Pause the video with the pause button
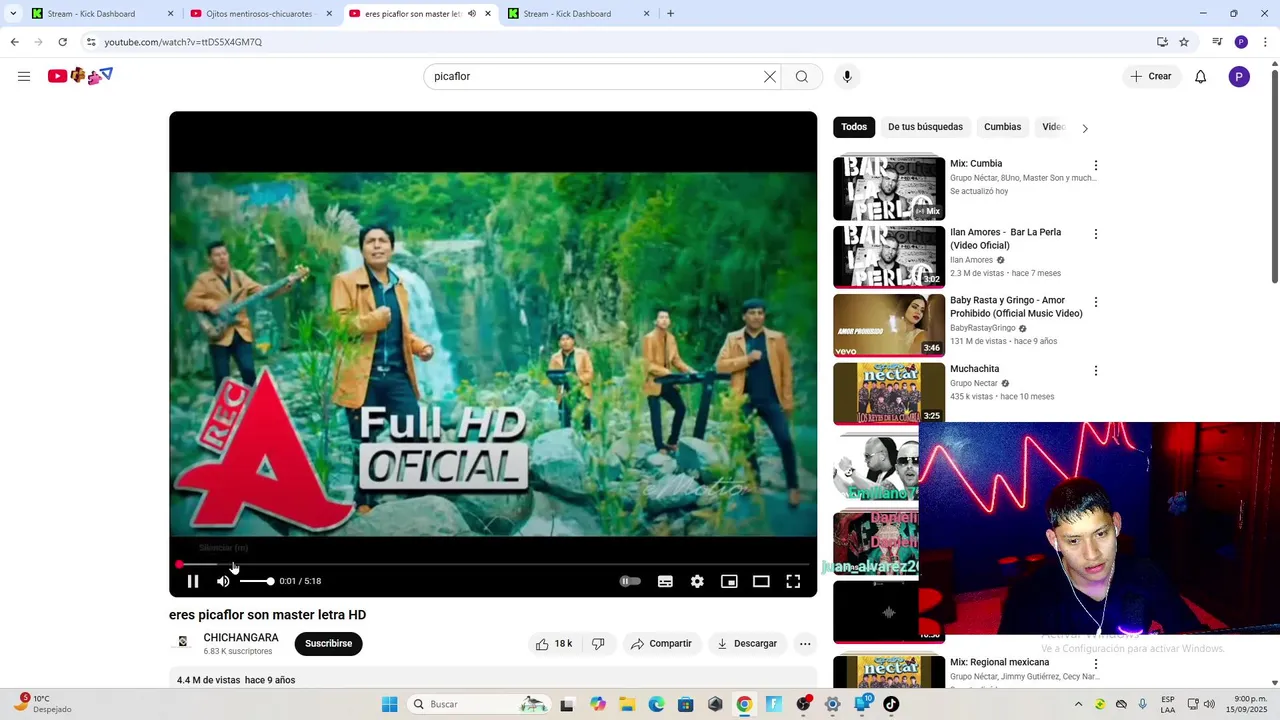 pyautogui.click(x=193, y=581)
